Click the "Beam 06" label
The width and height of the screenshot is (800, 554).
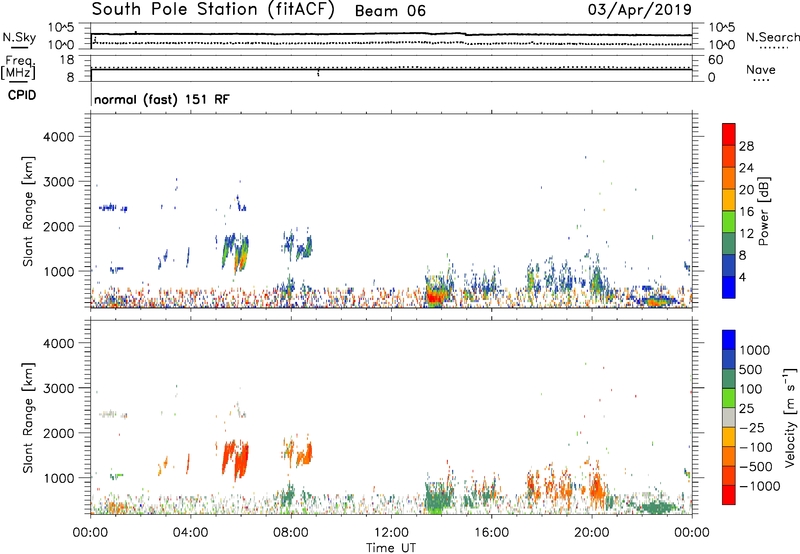390,11
